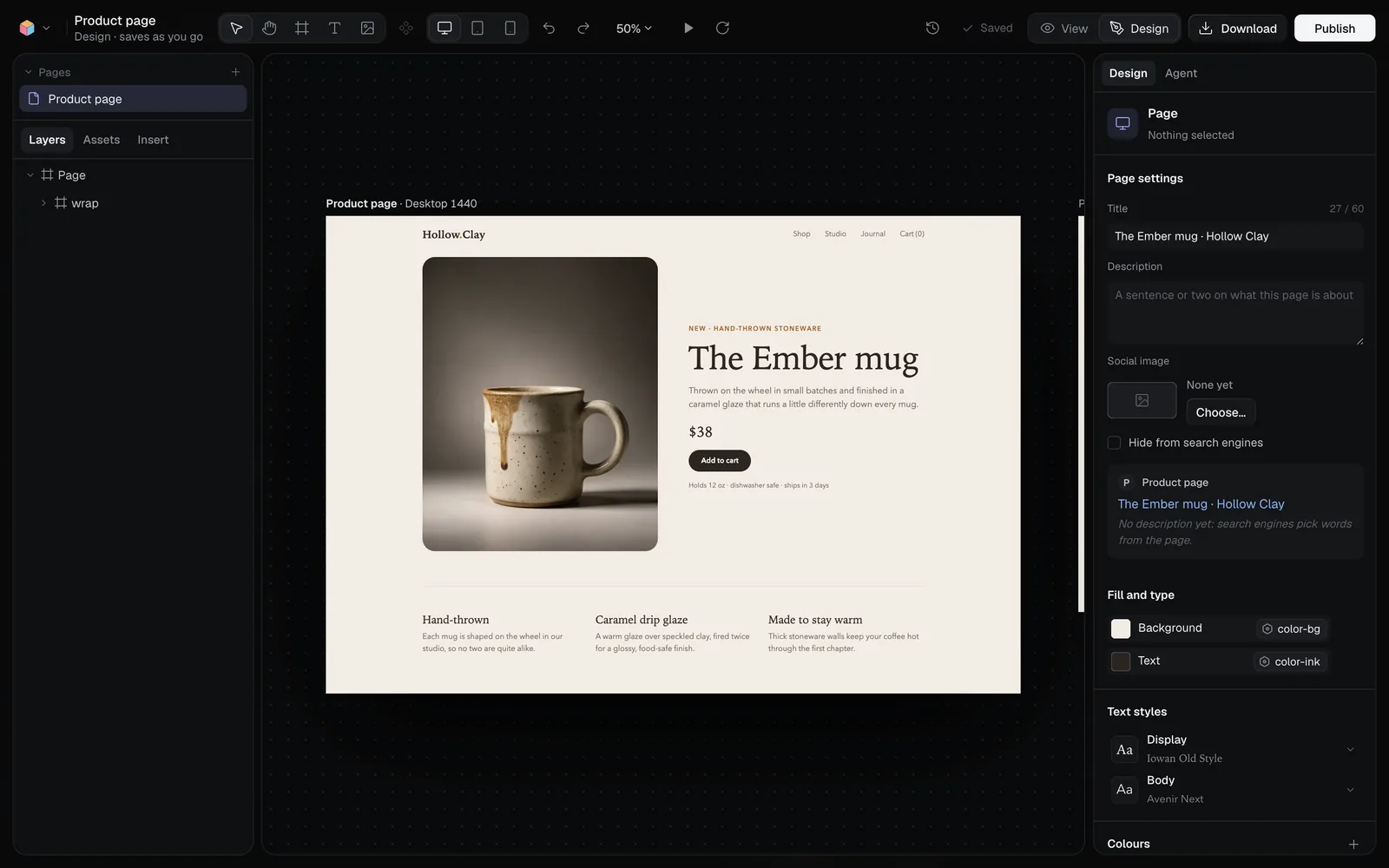
Task: Open the 50% zoom dropdown
Action: (634, 28)
